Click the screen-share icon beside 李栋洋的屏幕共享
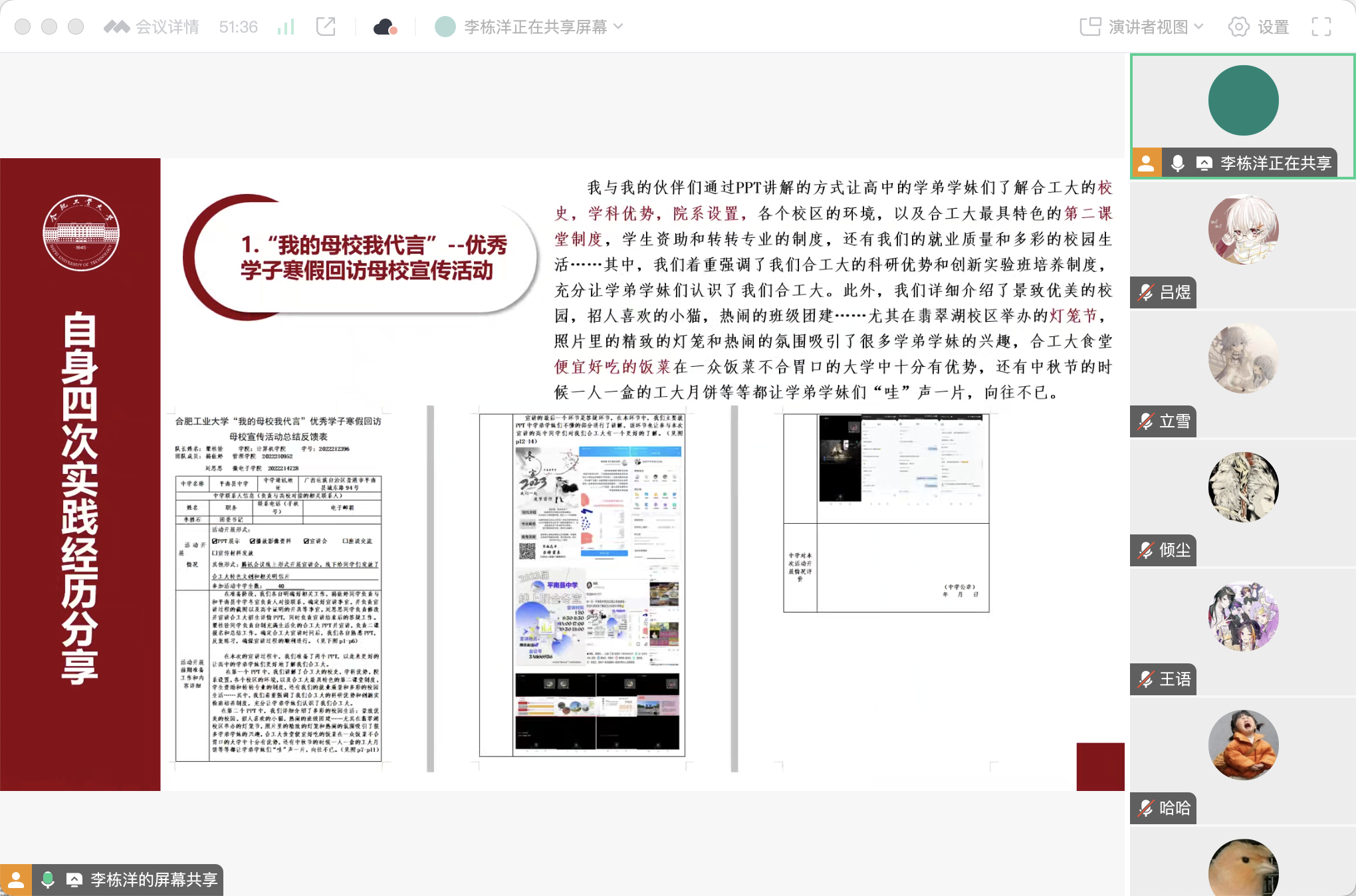This screenshot has height=896, width=1356. click(74, 880)
